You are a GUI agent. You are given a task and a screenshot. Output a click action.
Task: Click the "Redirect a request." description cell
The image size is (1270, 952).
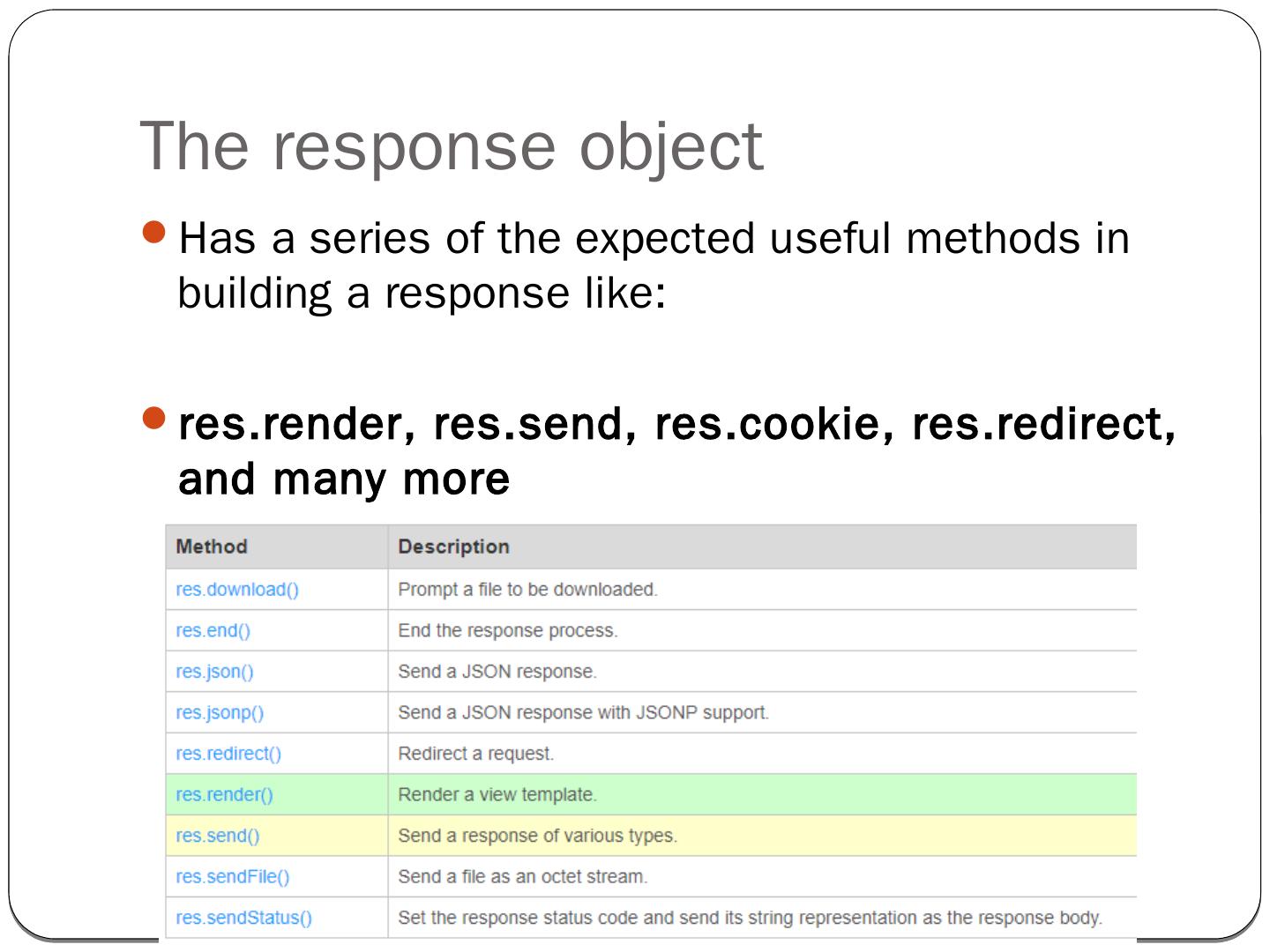coord(475,754)
